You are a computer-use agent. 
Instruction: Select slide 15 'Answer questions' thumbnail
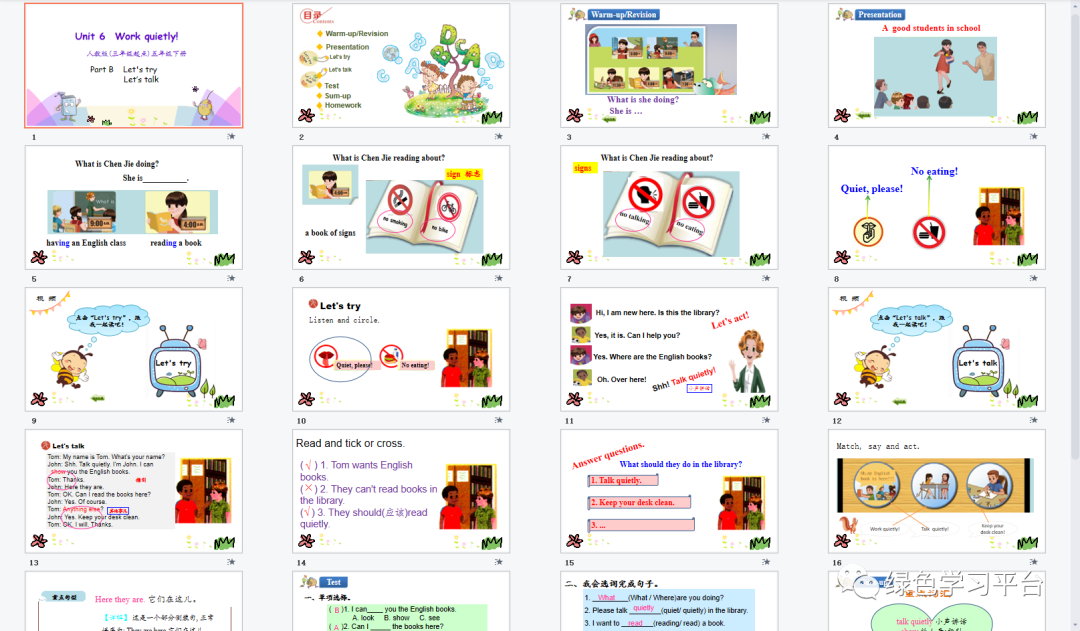(x=669, y=491)
